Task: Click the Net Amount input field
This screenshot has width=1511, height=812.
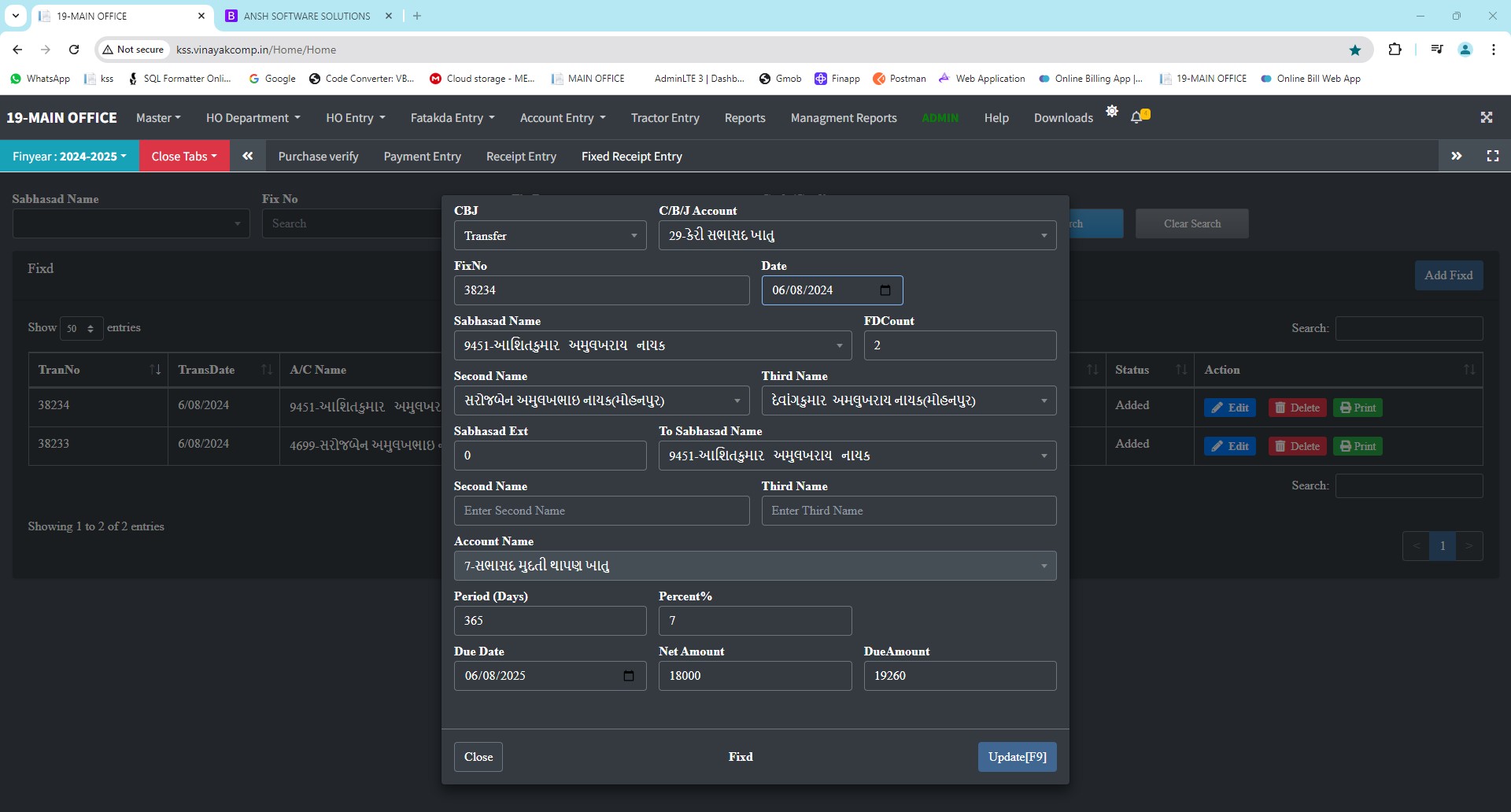Action: (x=754, y=676)
